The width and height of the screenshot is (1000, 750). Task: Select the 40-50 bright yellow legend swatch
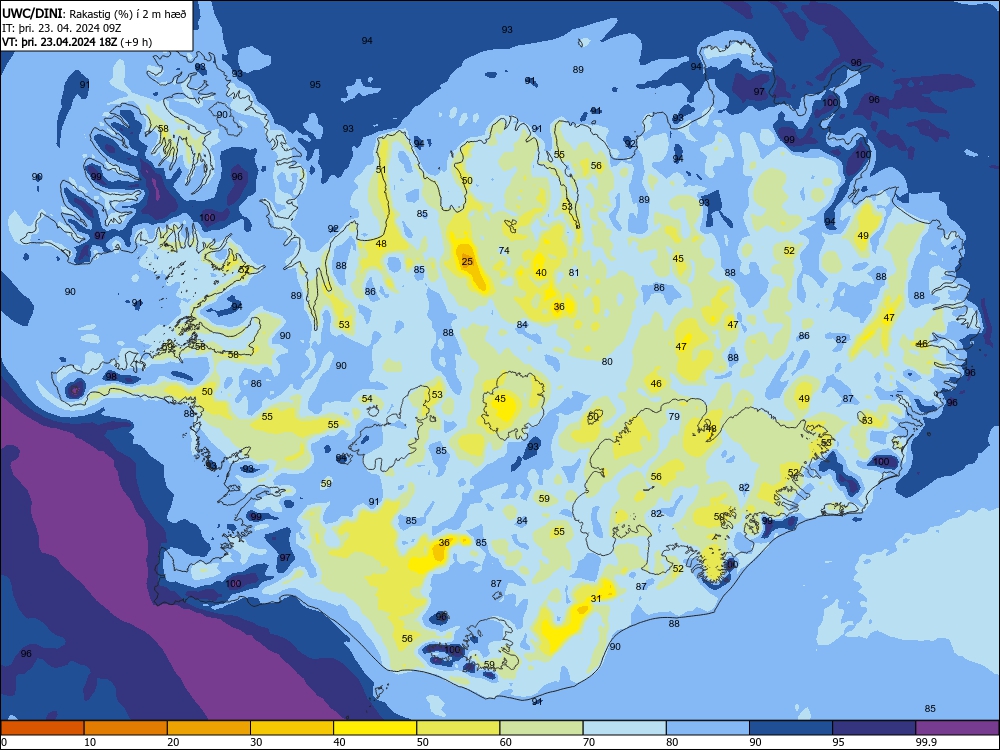[x=375, y=728]
